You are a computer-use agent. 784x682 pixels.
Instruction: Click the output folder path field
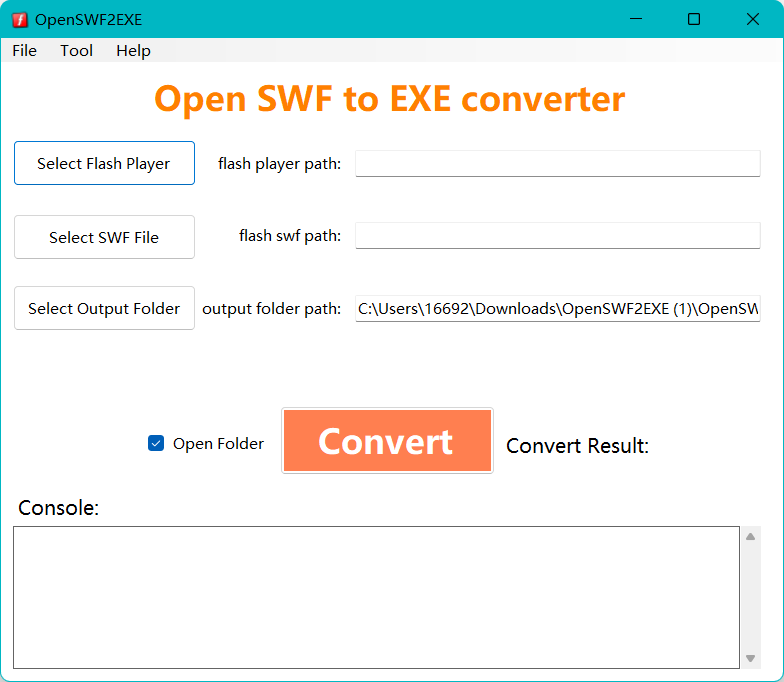tap(558, 308)
